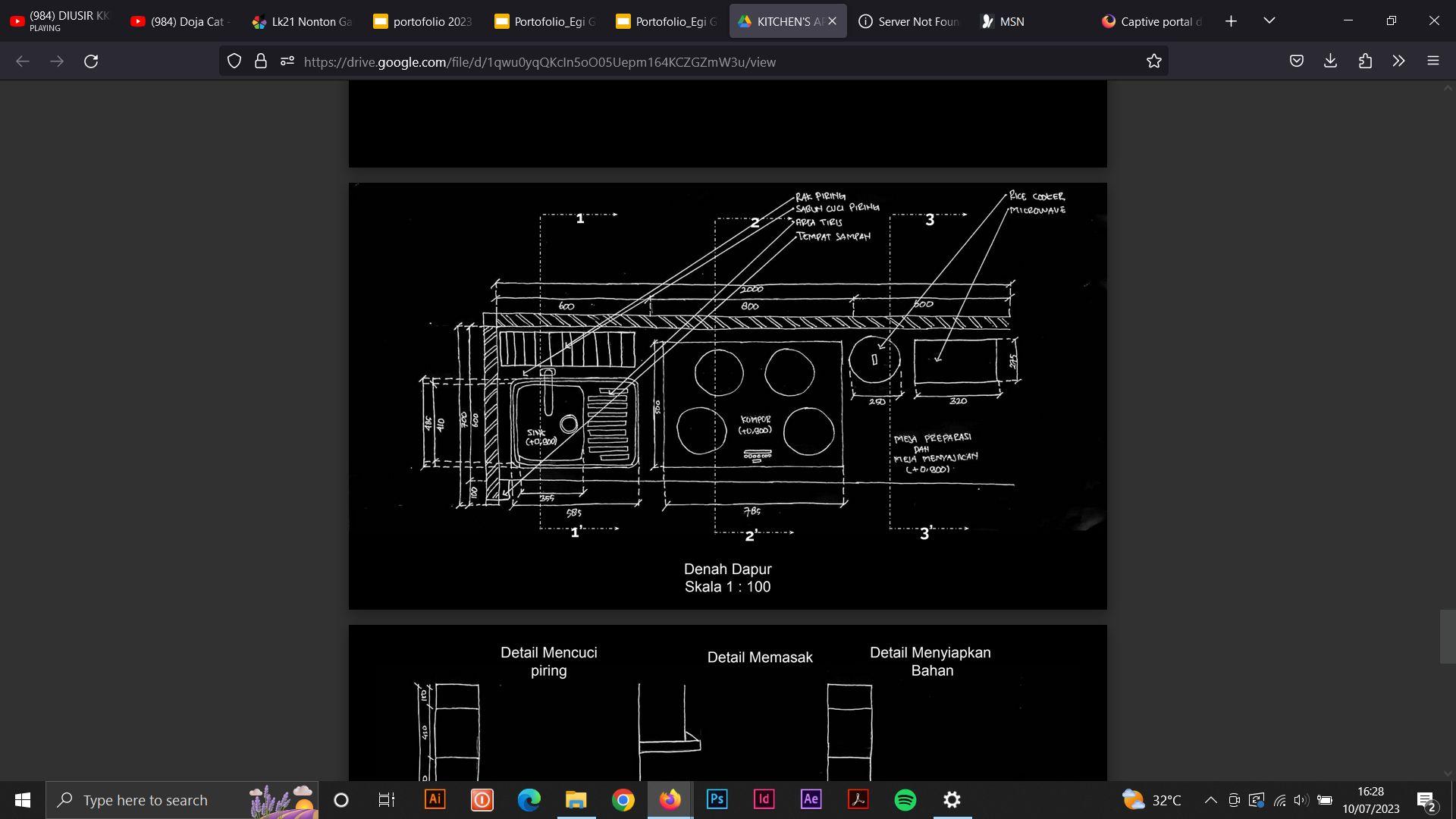Reload the current page

pyautogui.click(x=91, y=61)
